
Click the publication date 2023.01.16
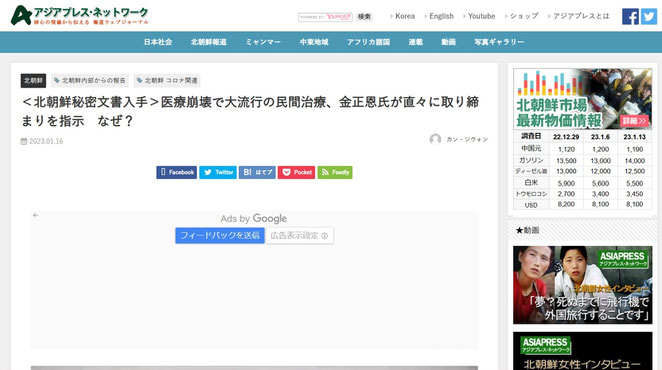click(46, 141)
